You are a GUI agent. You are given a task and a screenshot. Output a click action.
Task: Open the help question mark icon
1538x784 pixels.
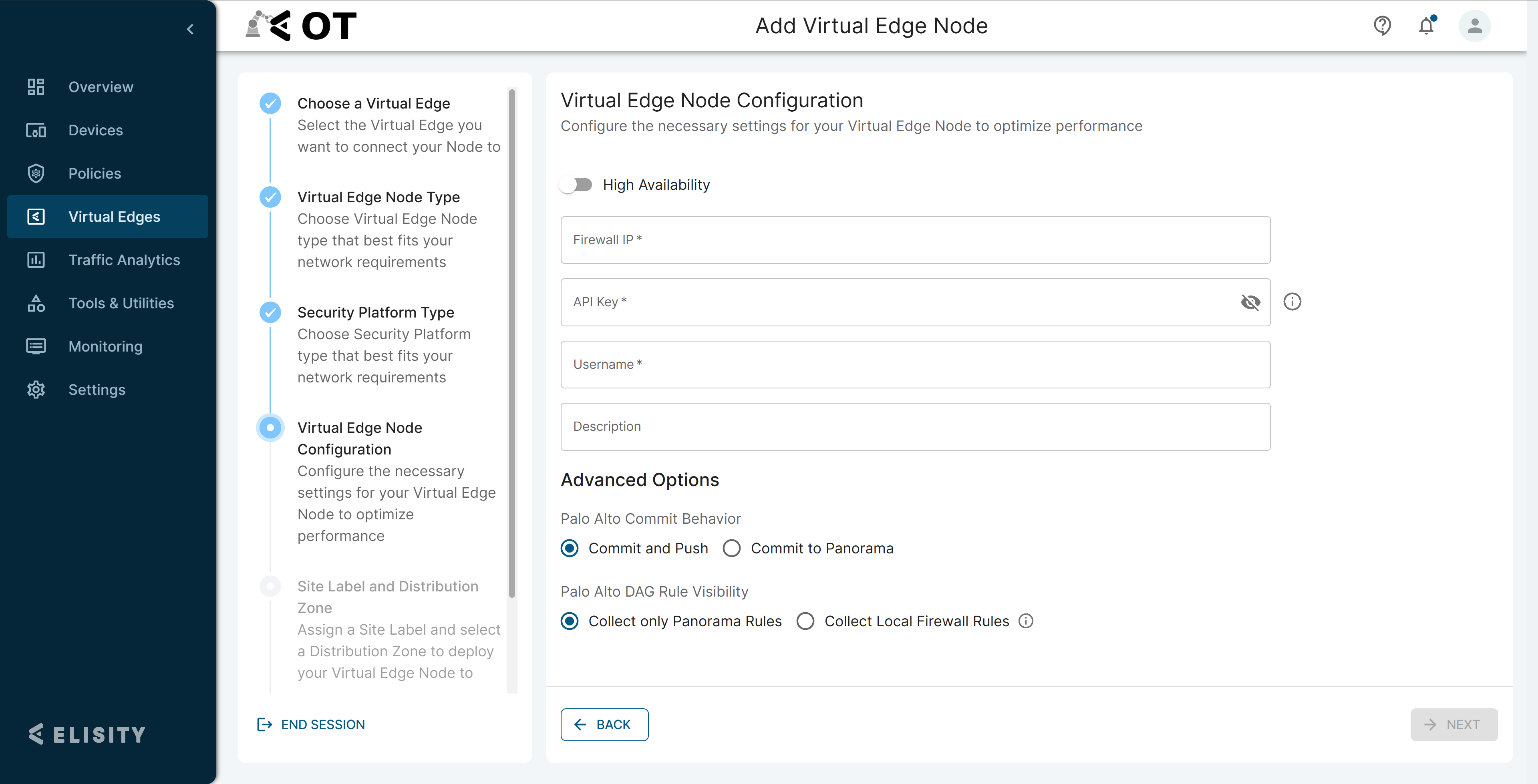click(x=1382, y=26)
